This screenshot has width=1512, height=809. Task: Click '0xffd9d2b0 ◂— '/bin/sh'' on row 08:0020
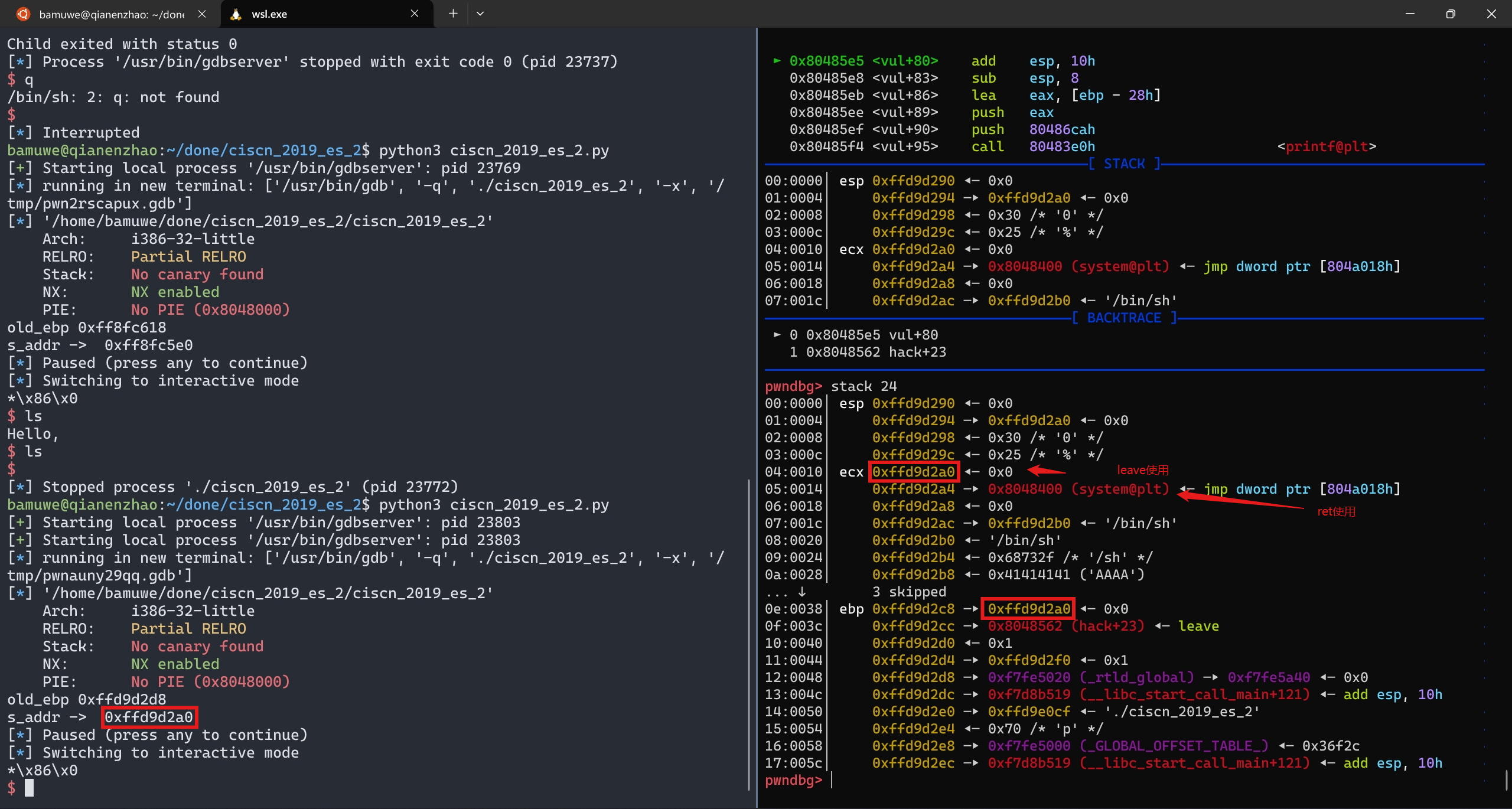967,540
